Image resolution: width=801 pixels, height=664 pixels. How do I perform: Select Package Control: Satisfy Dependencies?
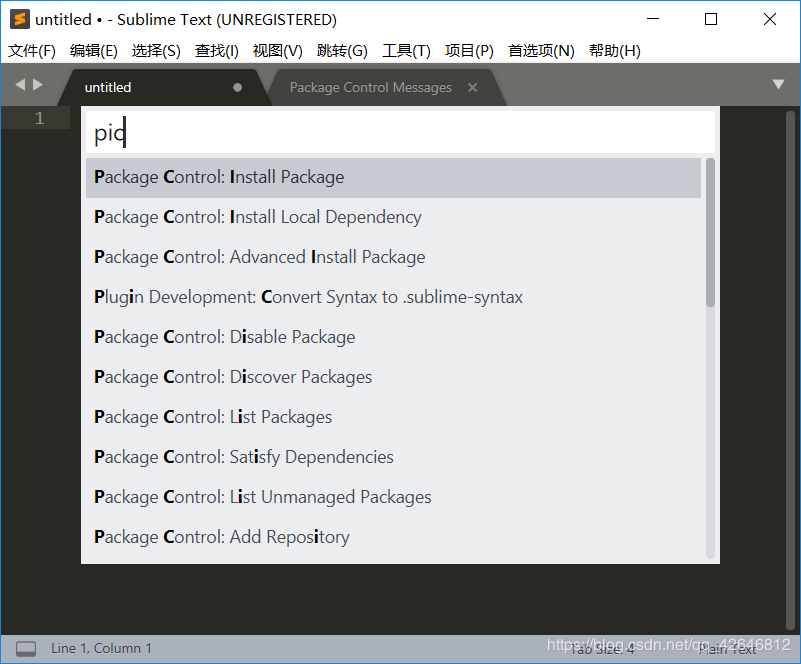pyautogui.click(x=393, y=457)
